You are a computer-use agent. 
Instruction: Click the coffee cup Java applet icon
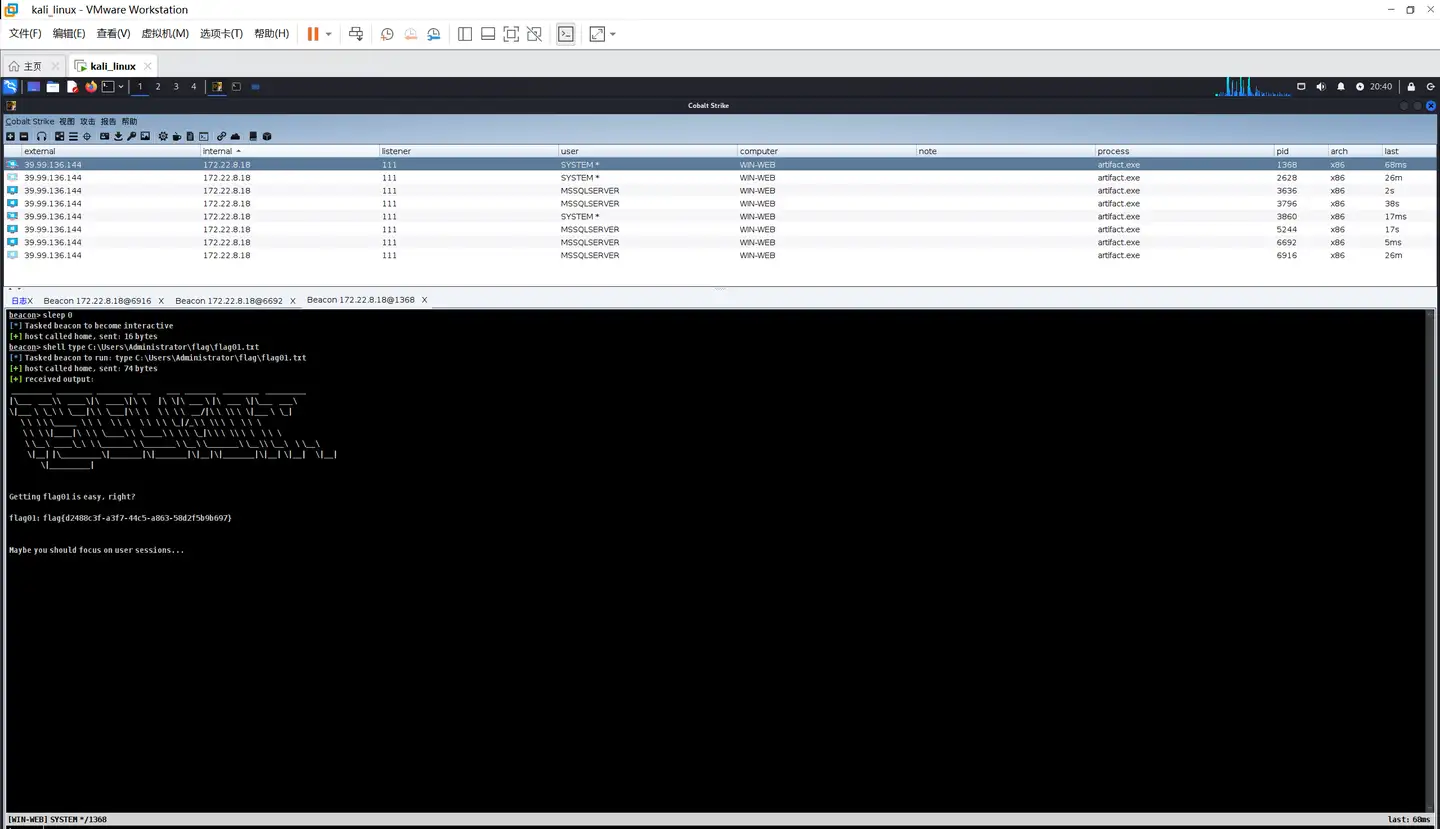(176, 136)
